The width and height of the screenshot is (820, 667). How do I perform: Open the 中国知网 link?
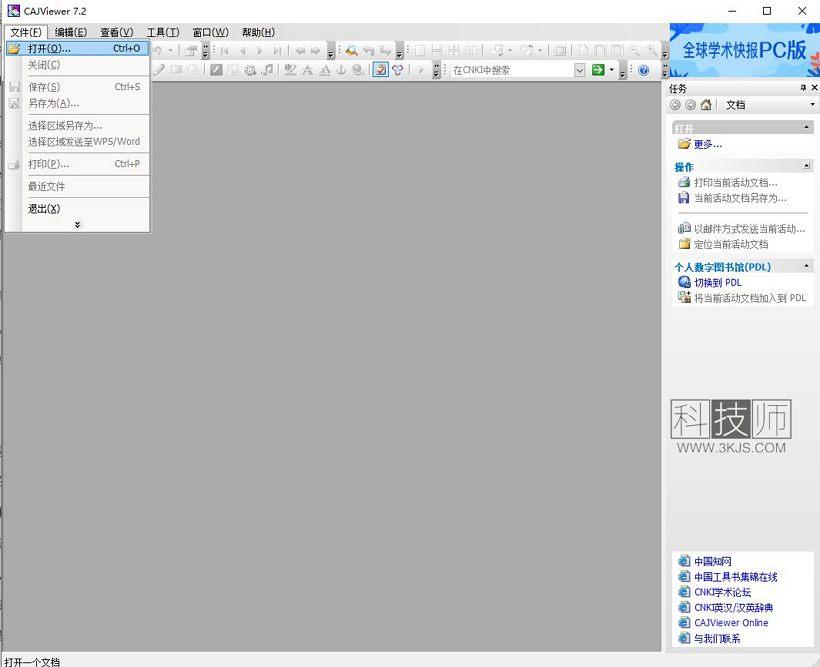(712, 561)
